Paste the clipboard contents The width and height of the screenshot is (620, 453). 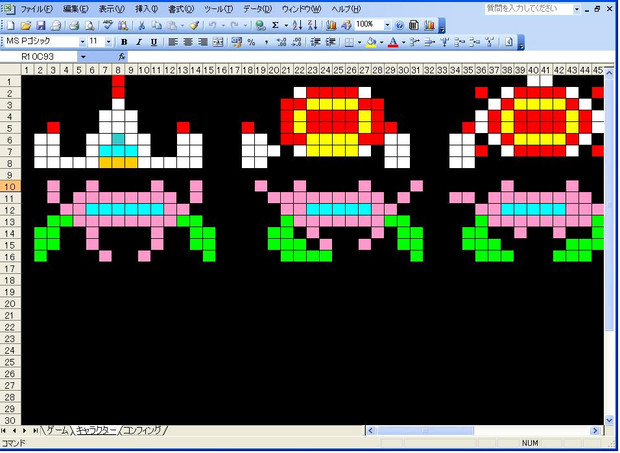172,26
